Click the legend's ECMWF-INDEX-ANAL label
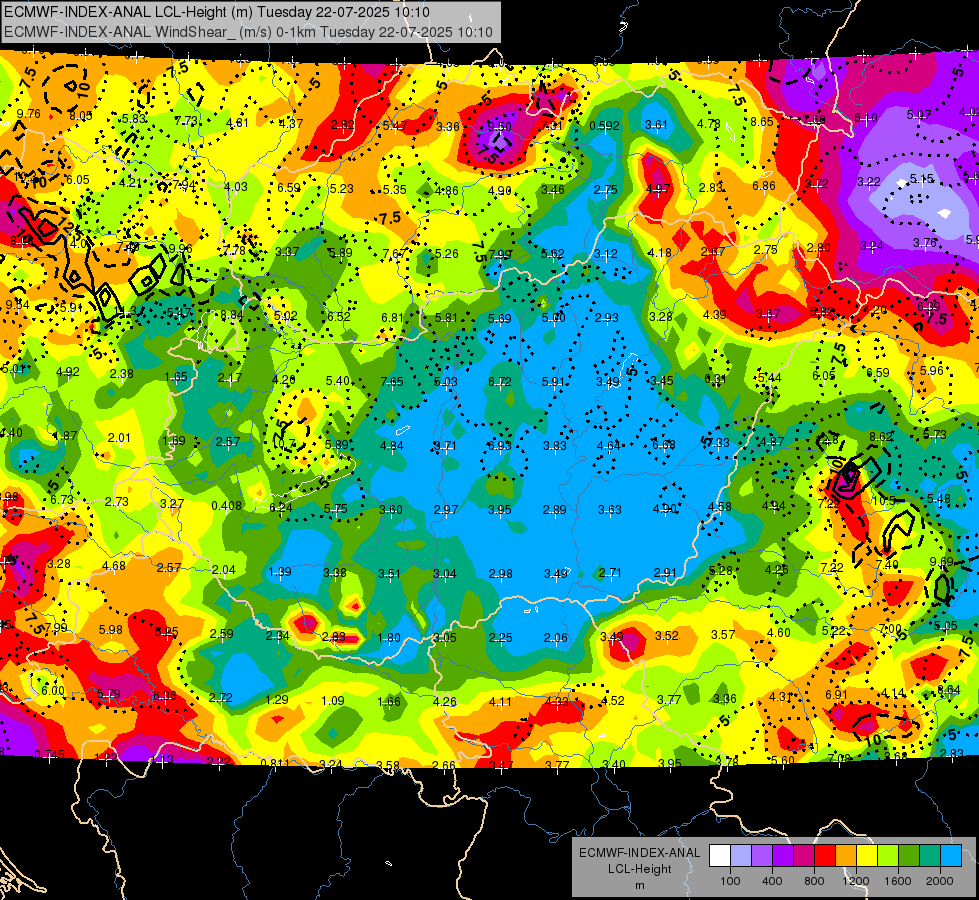 point(639,853)
